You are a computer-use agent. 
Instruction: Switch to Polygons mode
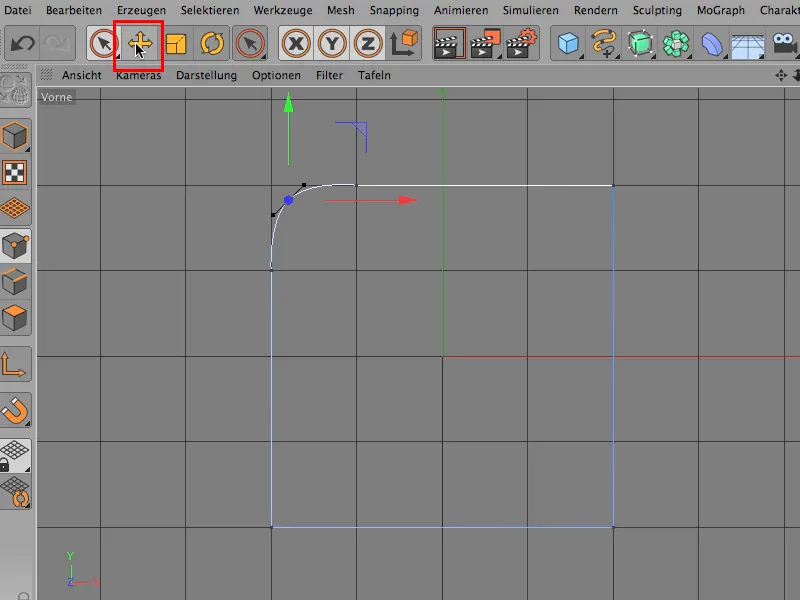click(x=15, y=318)
